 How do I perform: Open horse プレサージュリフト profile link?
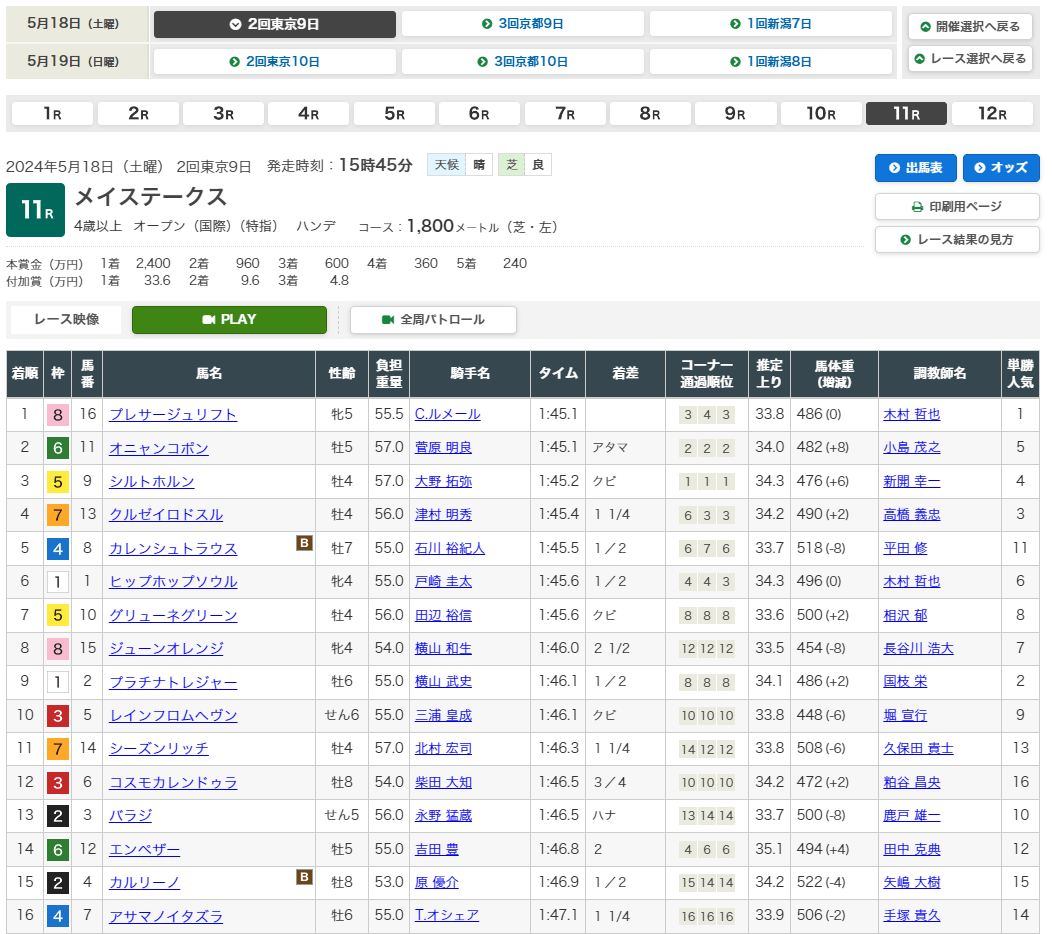coord(173,415)
